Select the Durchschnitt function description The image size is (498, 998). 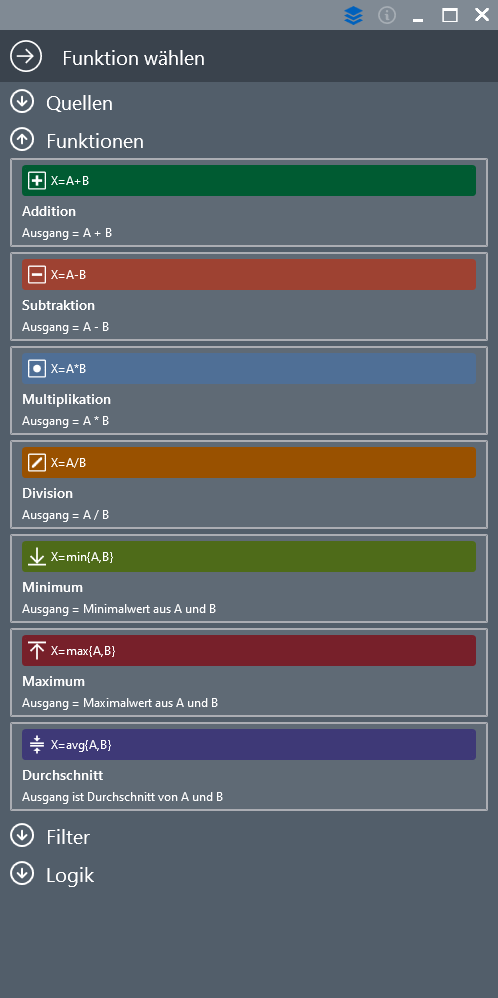click(122, 797)
